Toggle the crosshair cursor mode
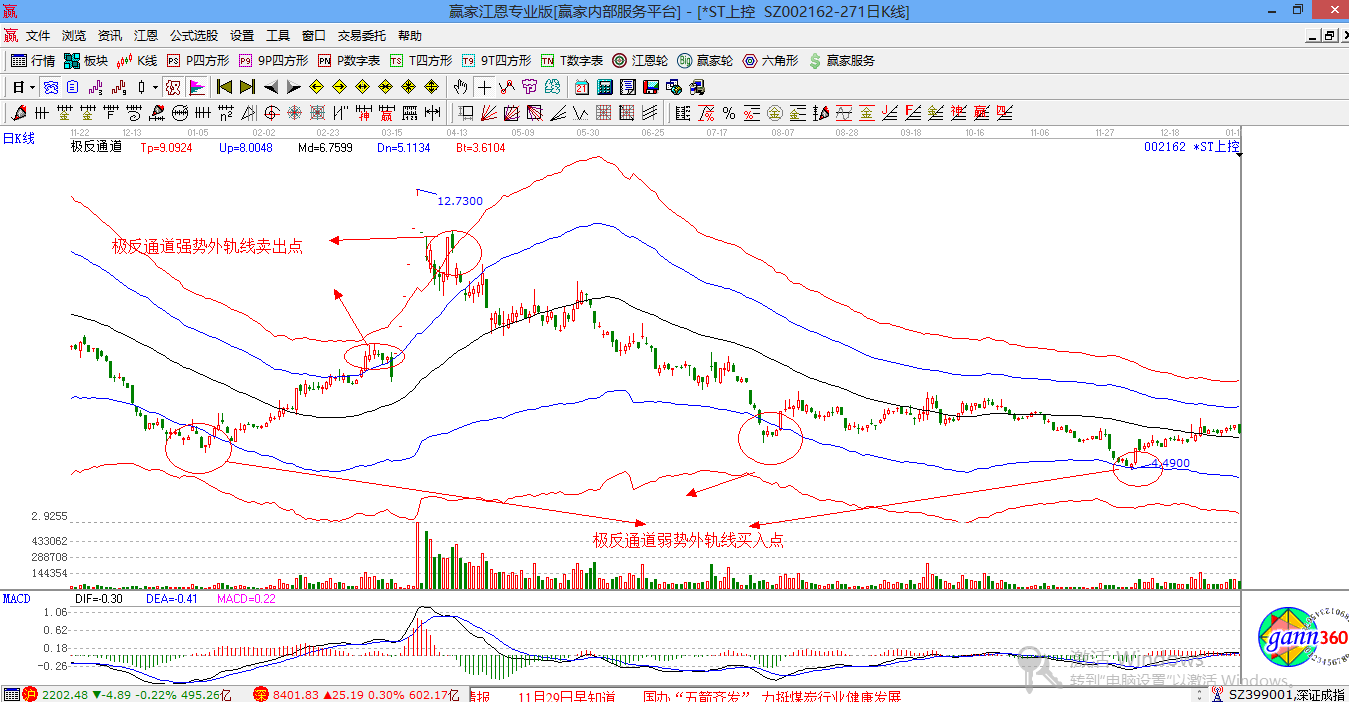 coord(484,87)
